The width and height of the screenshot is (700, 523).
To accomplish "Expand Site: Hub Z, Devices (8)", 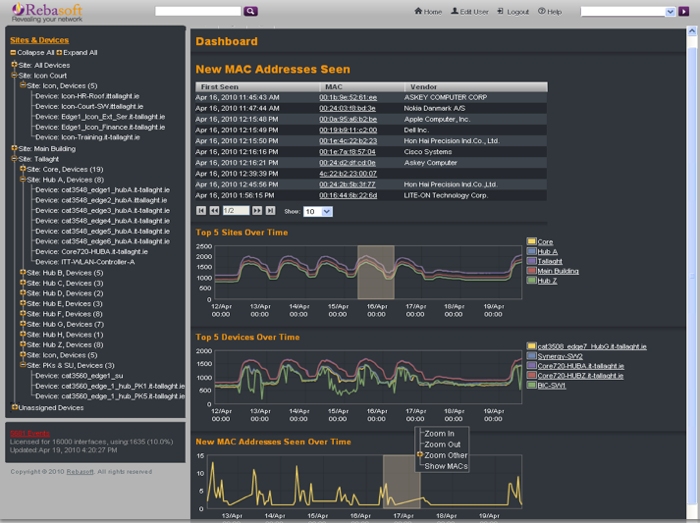I will click(x=23, y=345).
